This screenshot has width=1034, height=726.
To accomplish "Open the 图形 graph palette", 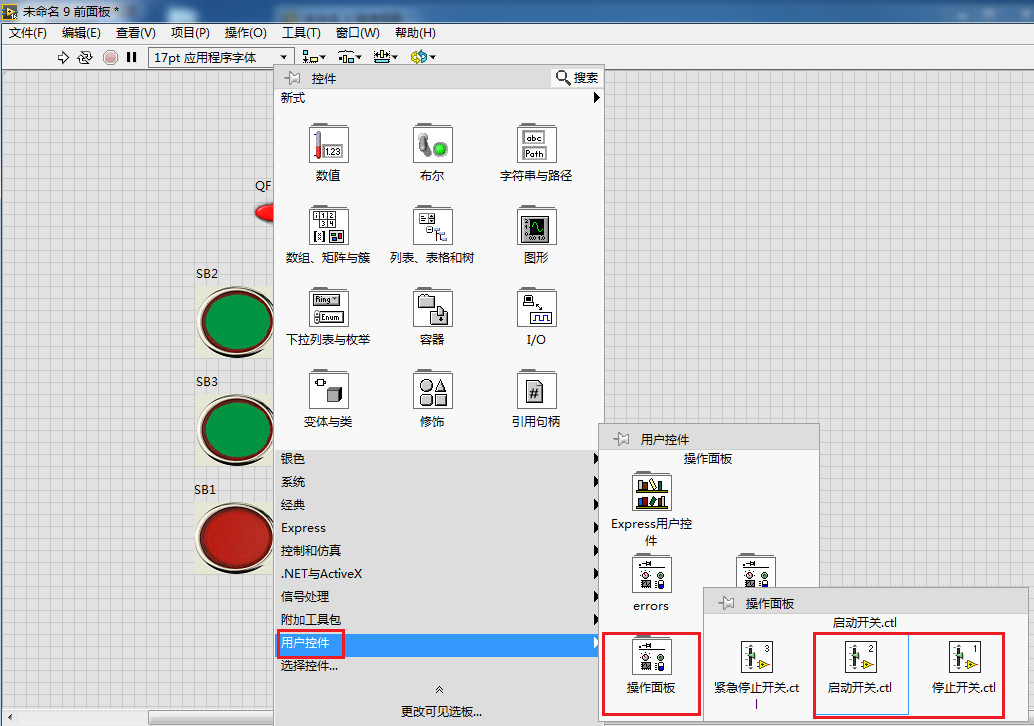I will pyautogui.click(x=536, y=226).
